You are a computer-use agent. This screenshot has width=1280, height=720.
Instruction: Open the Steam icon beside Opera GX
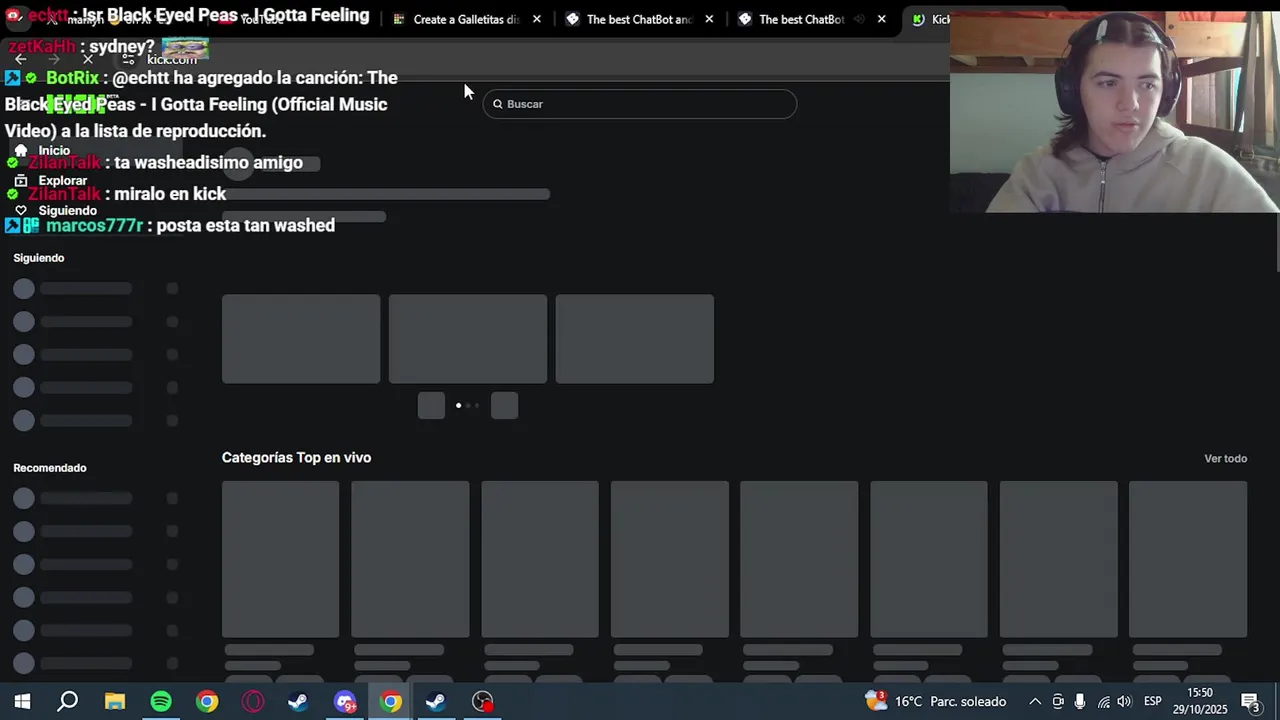[298, 701]
